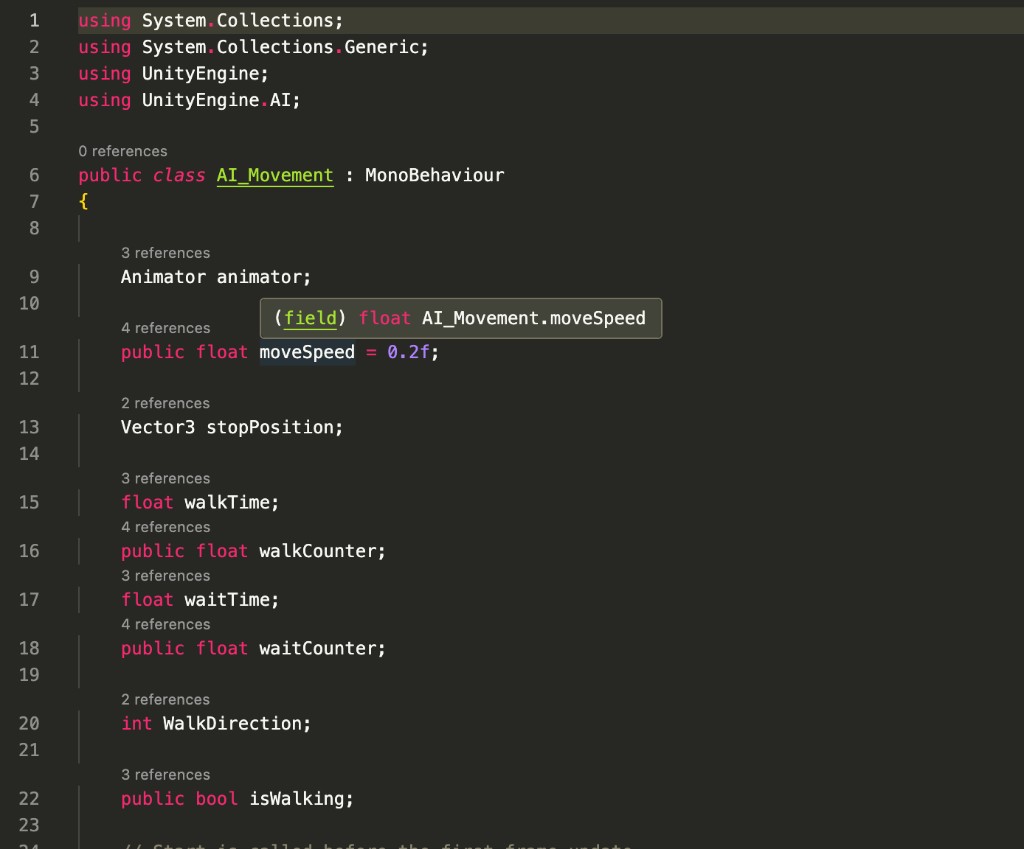This screenshot has width=1024, height=849.
Task: Click the moveSpeed variable on line 11
Action: click(307, 353)
